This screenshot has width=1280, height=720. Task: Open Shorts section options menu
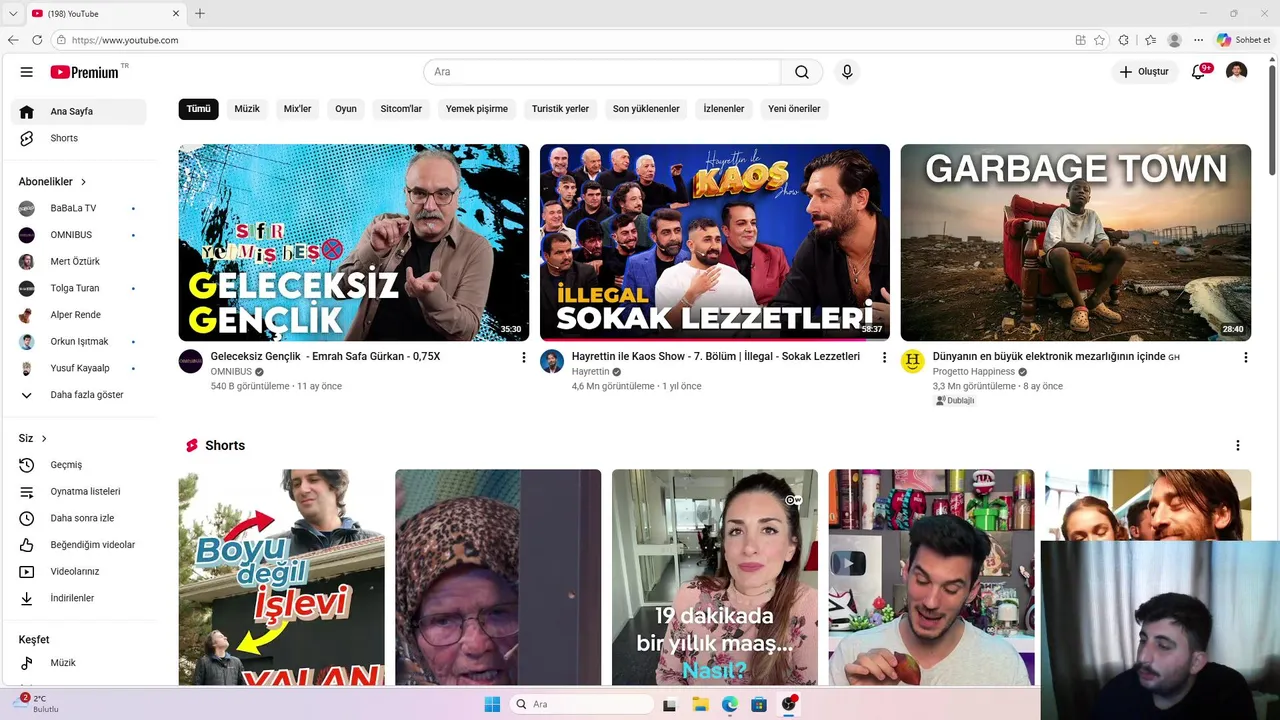(x=1237, y=446)
